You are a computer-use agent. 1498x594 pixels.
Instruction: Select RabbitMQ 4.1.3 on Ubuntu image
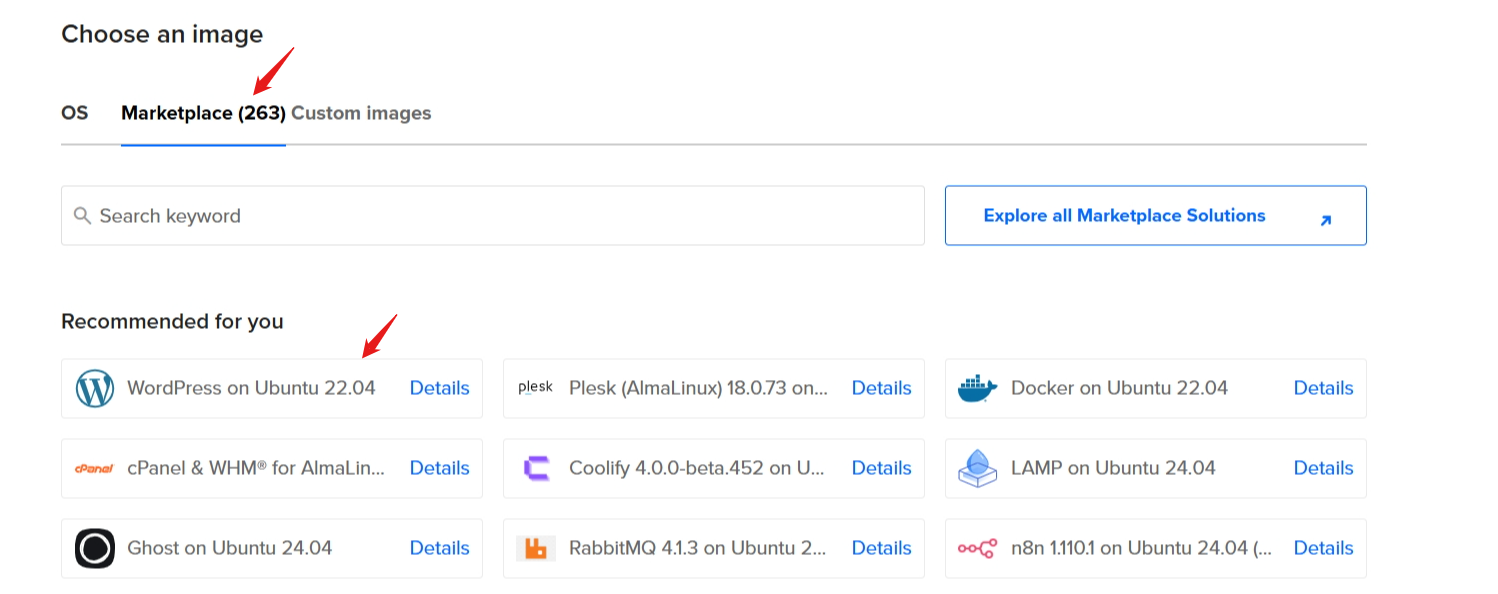point(714,548)
